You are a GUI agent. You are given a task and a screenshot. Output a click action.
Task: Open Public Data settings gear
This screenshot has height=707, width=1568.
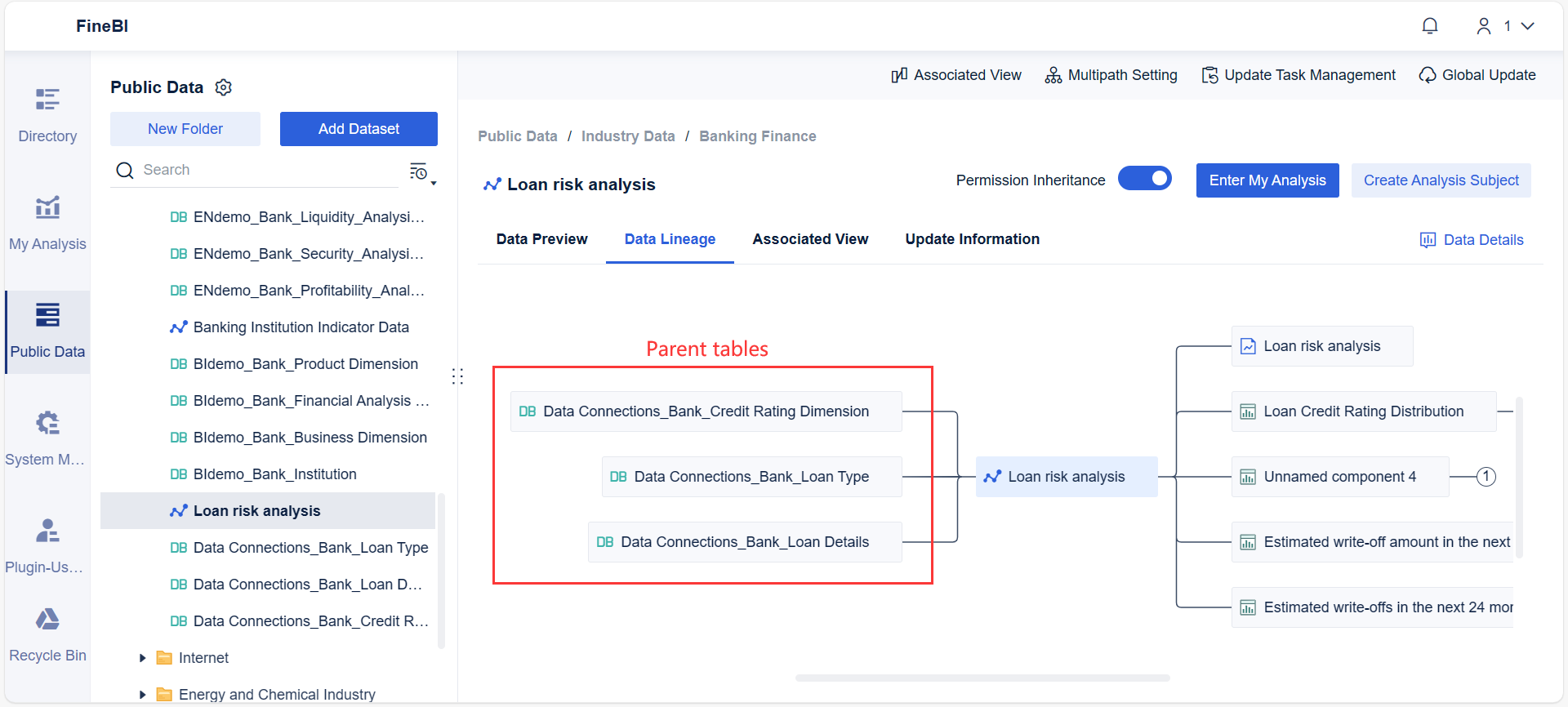tap(223, 87)
